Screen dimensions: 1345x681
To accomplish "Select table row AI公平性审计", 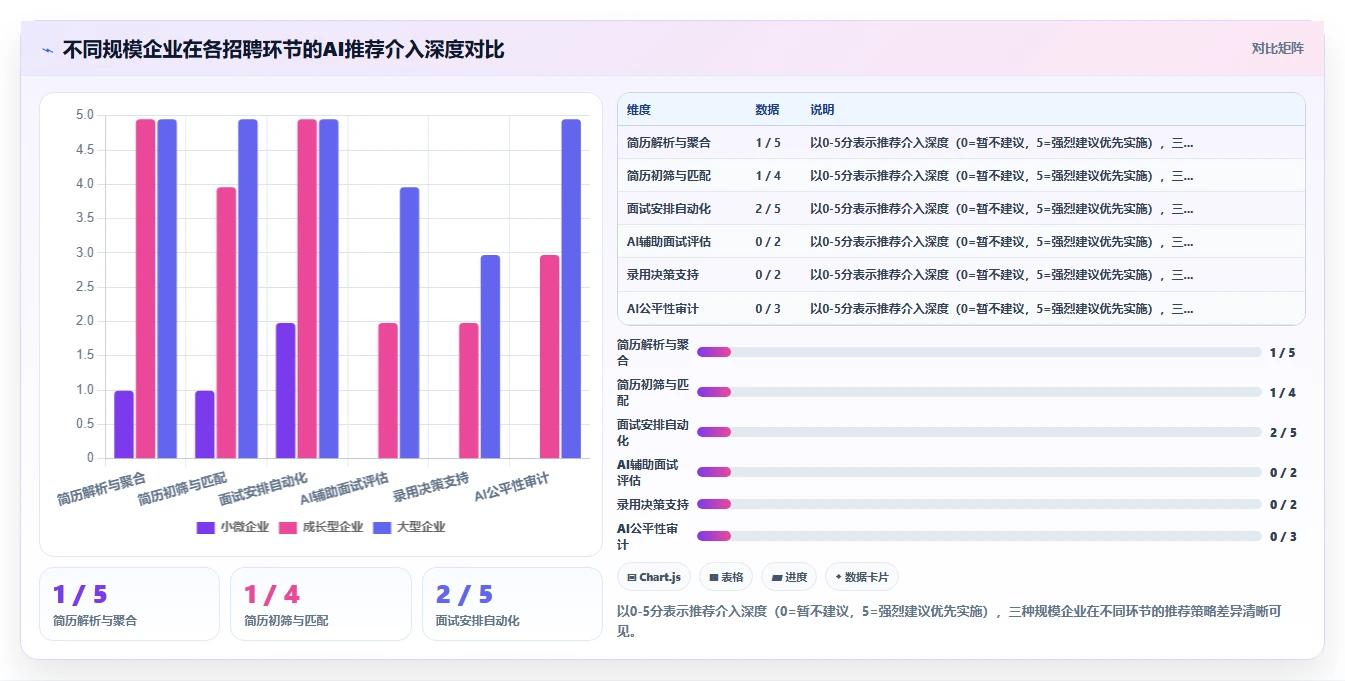I will (x=961, y=308).
